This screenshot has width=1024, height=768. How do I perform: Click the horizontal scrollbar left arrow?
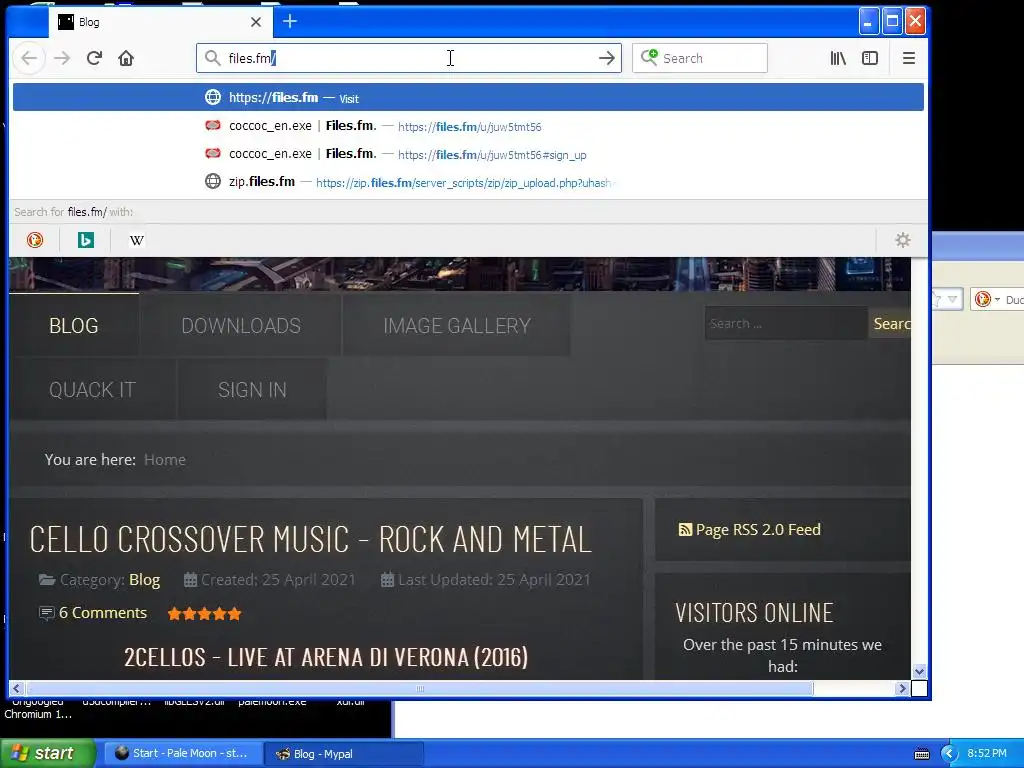[x=16, y=688]
